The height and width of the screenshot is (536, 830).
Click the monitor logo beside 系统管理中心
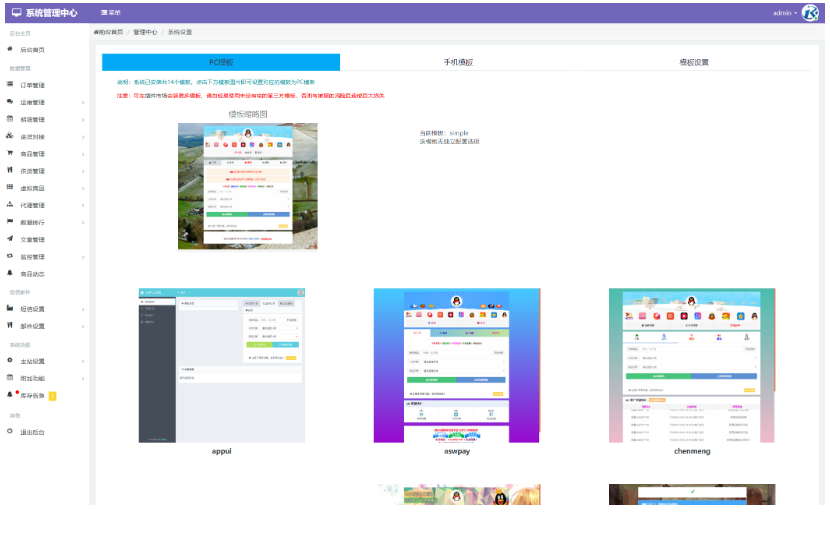click(x=16, y=13)
